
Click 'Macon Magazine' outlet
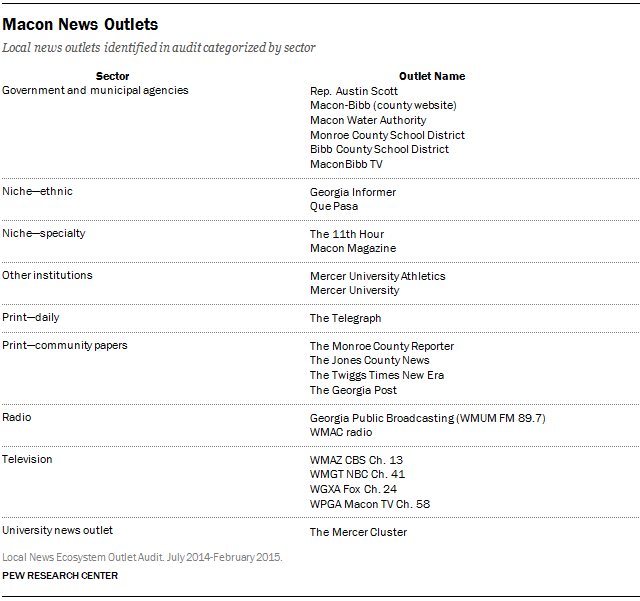click(x=353, y=248)
